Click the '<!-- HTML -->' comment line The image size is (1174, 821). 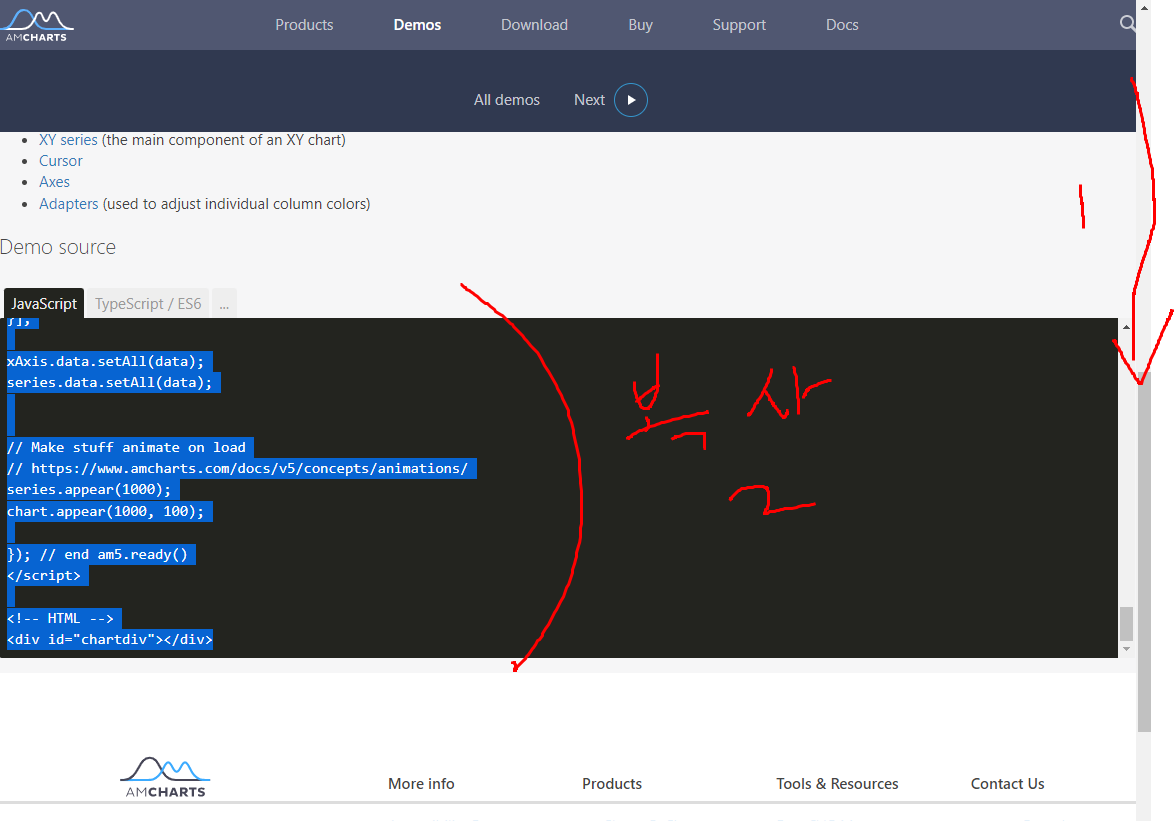coord(60,618)
